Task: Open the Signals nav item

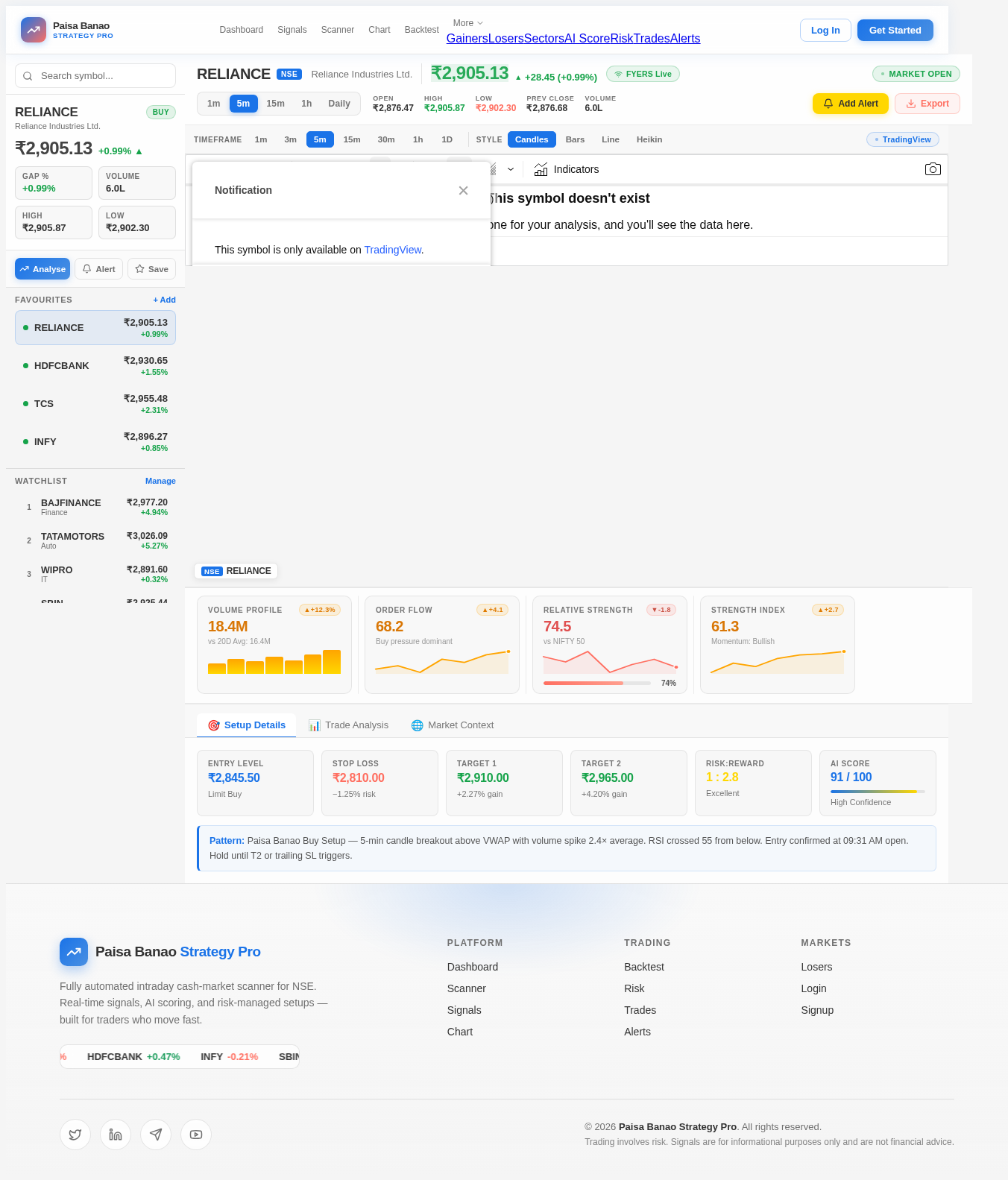Action: point(292,30)
